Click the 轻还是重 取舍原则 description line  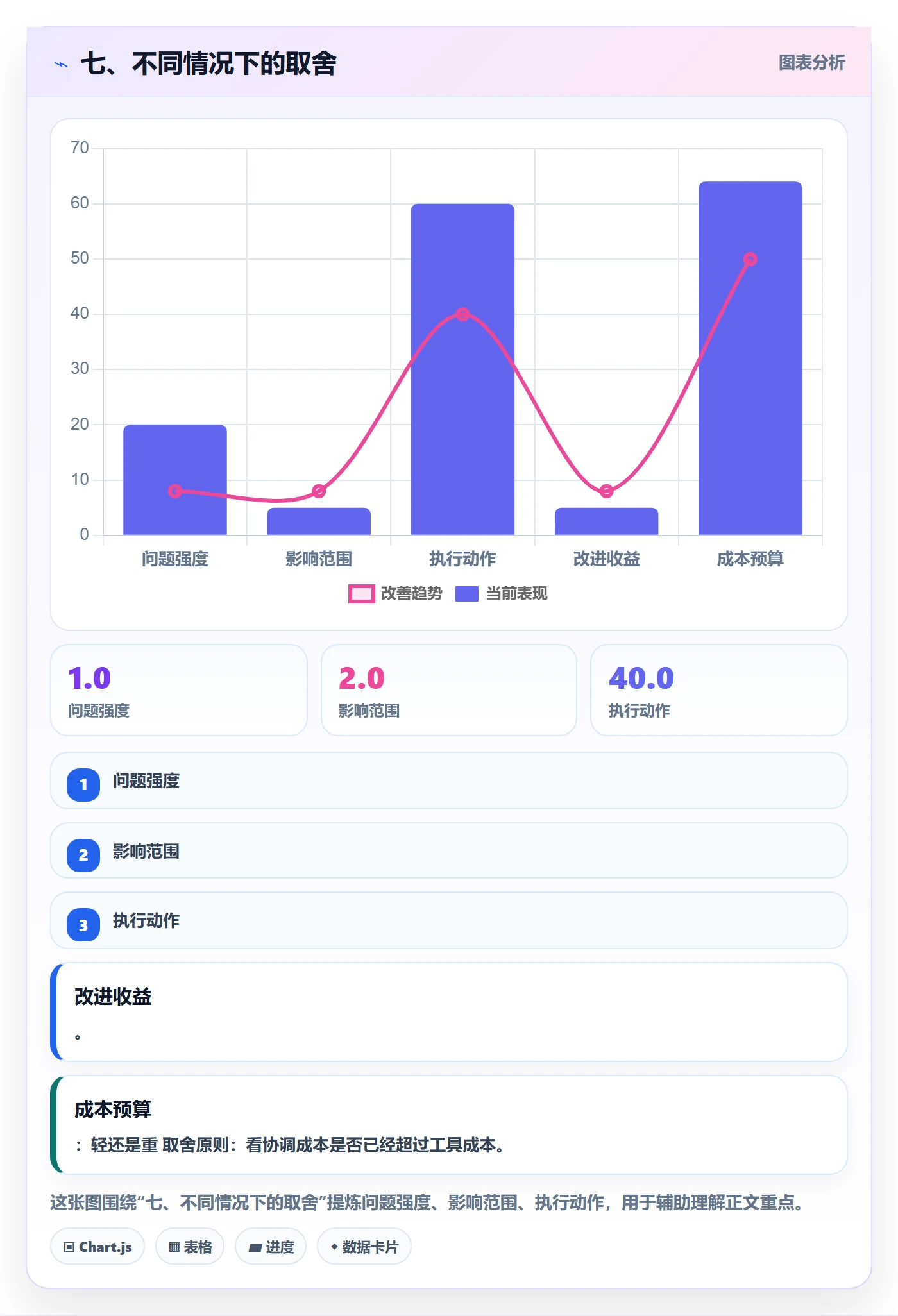coord(290,1145)
